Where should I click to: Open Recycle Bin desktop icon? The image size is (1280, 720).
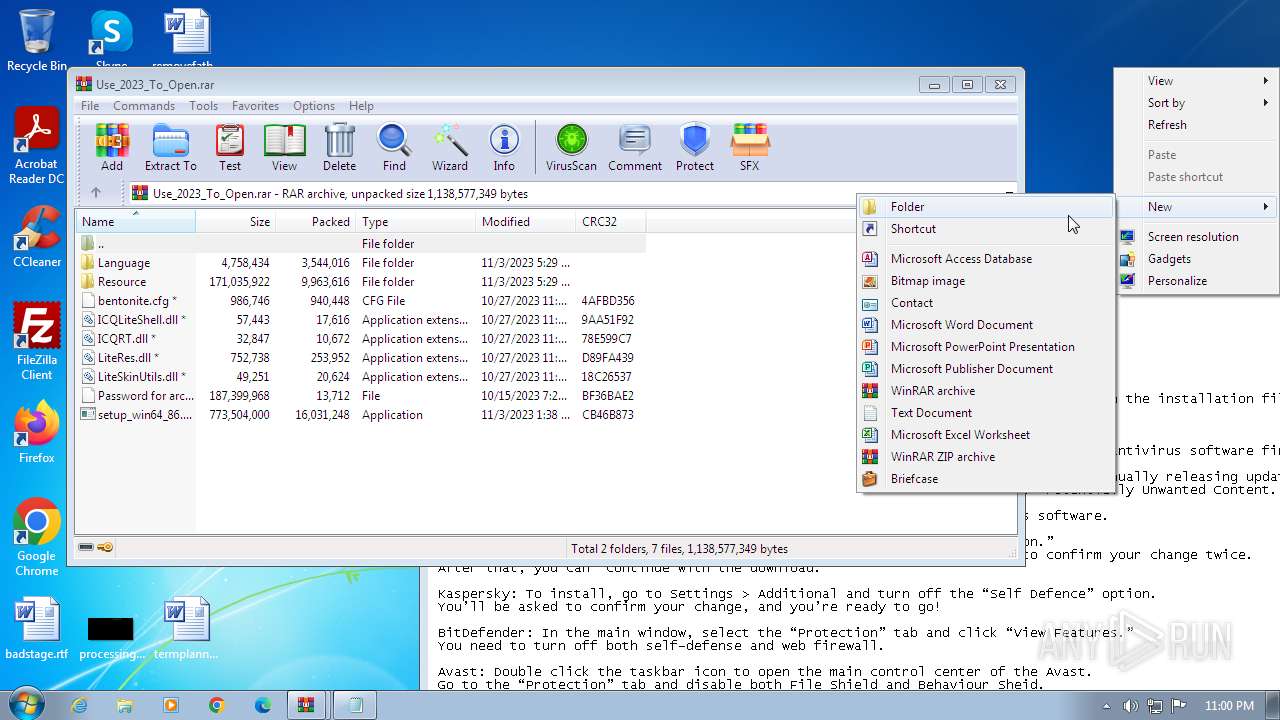(37, 40)
